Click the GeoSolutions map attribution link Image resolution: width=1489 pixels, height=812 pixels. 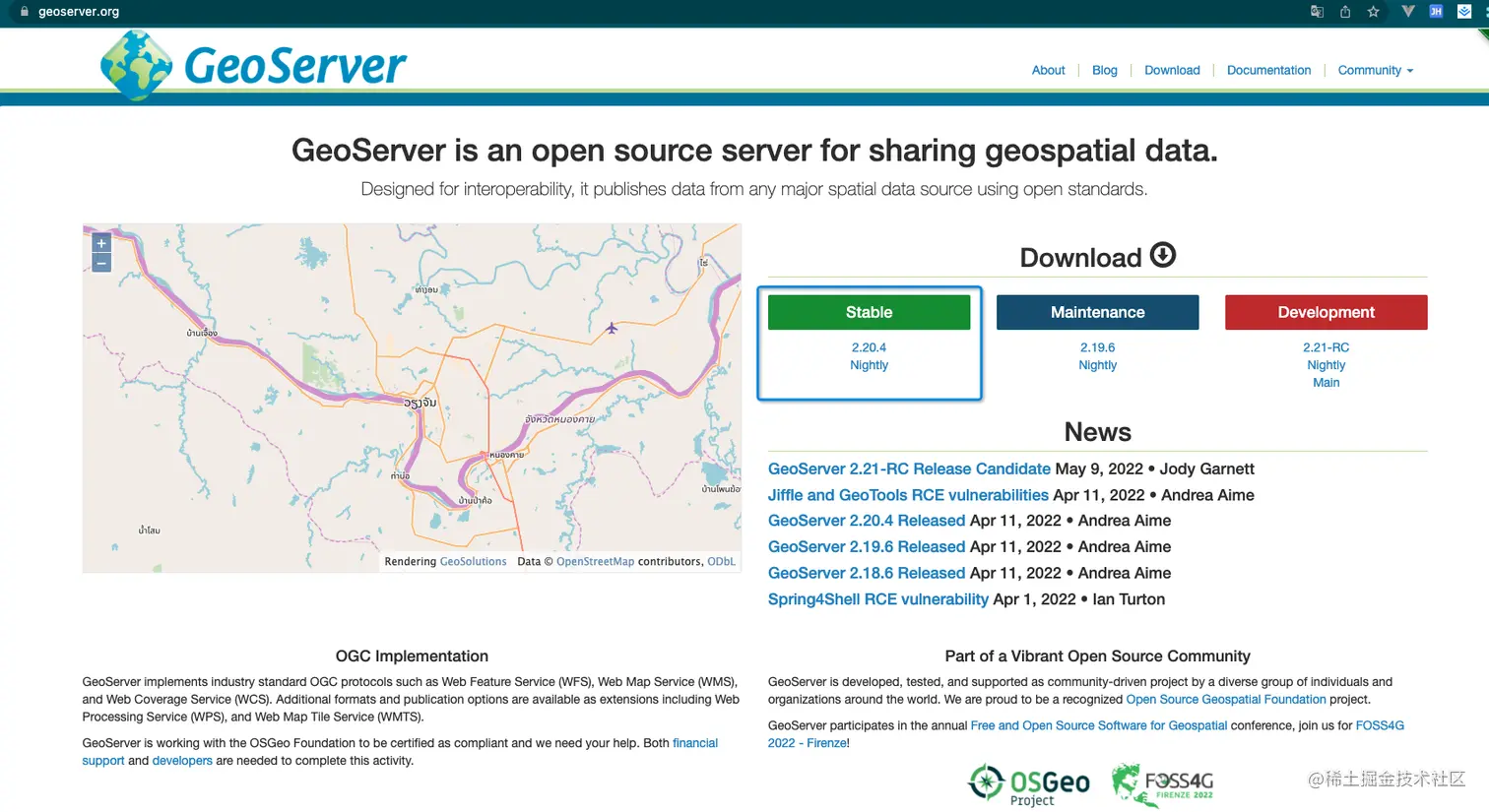(x=473, y=562)
